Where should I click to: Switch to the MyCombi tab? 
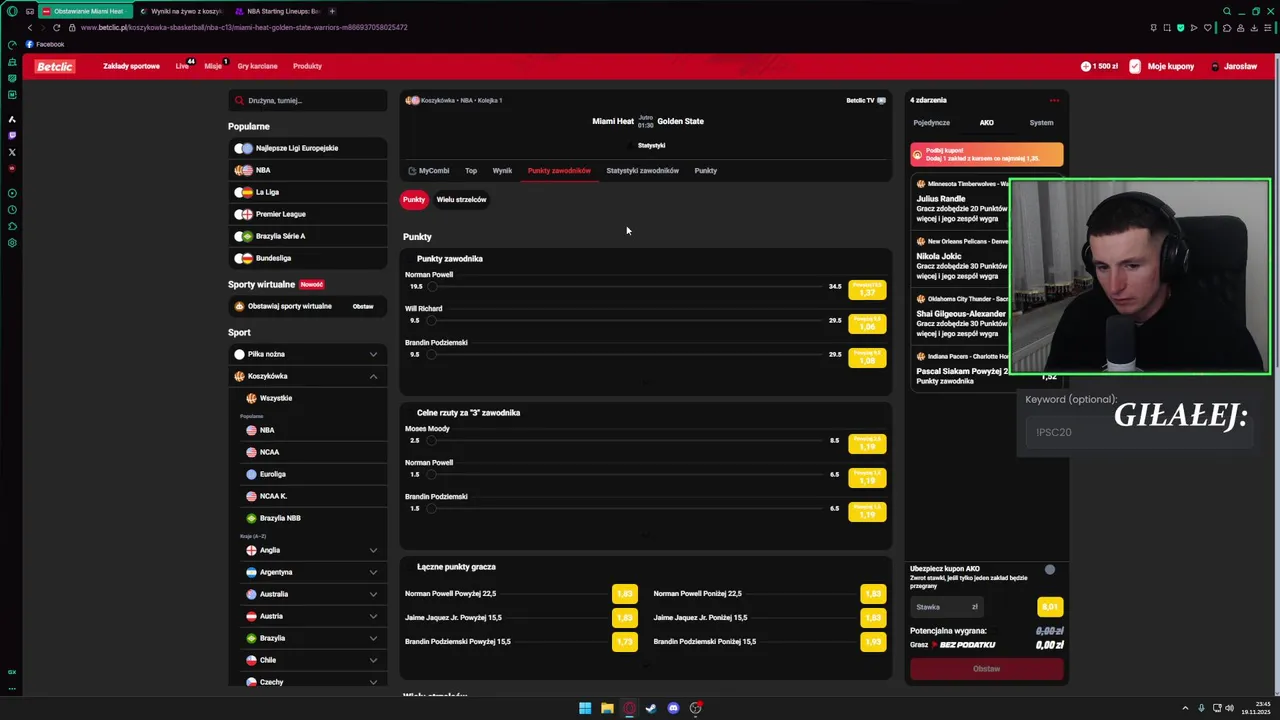[x=429, y=171]
